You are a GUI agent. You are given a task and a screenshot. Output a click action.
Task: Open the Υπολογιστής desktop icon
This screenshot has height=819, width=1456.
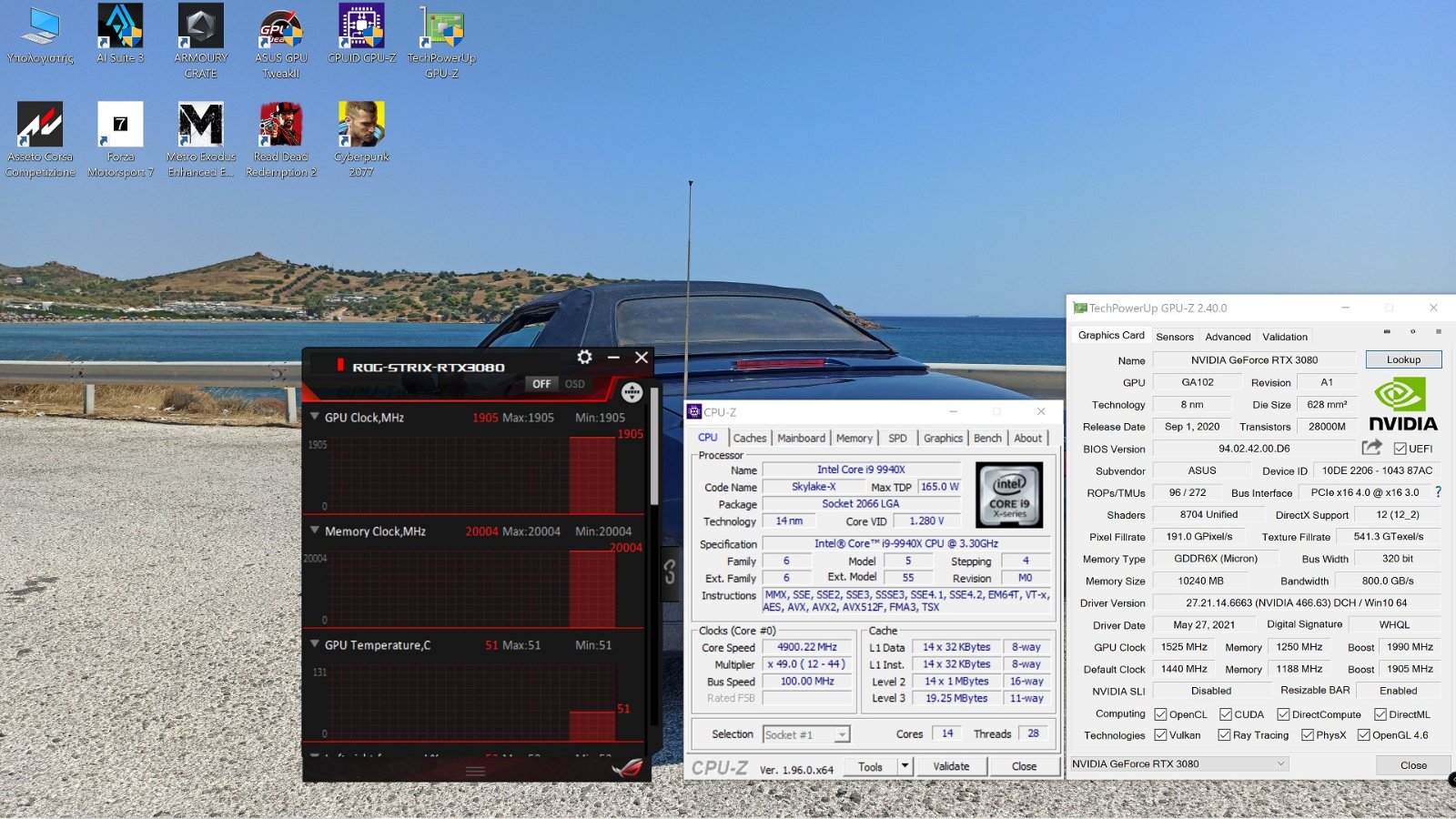point(40,36)
